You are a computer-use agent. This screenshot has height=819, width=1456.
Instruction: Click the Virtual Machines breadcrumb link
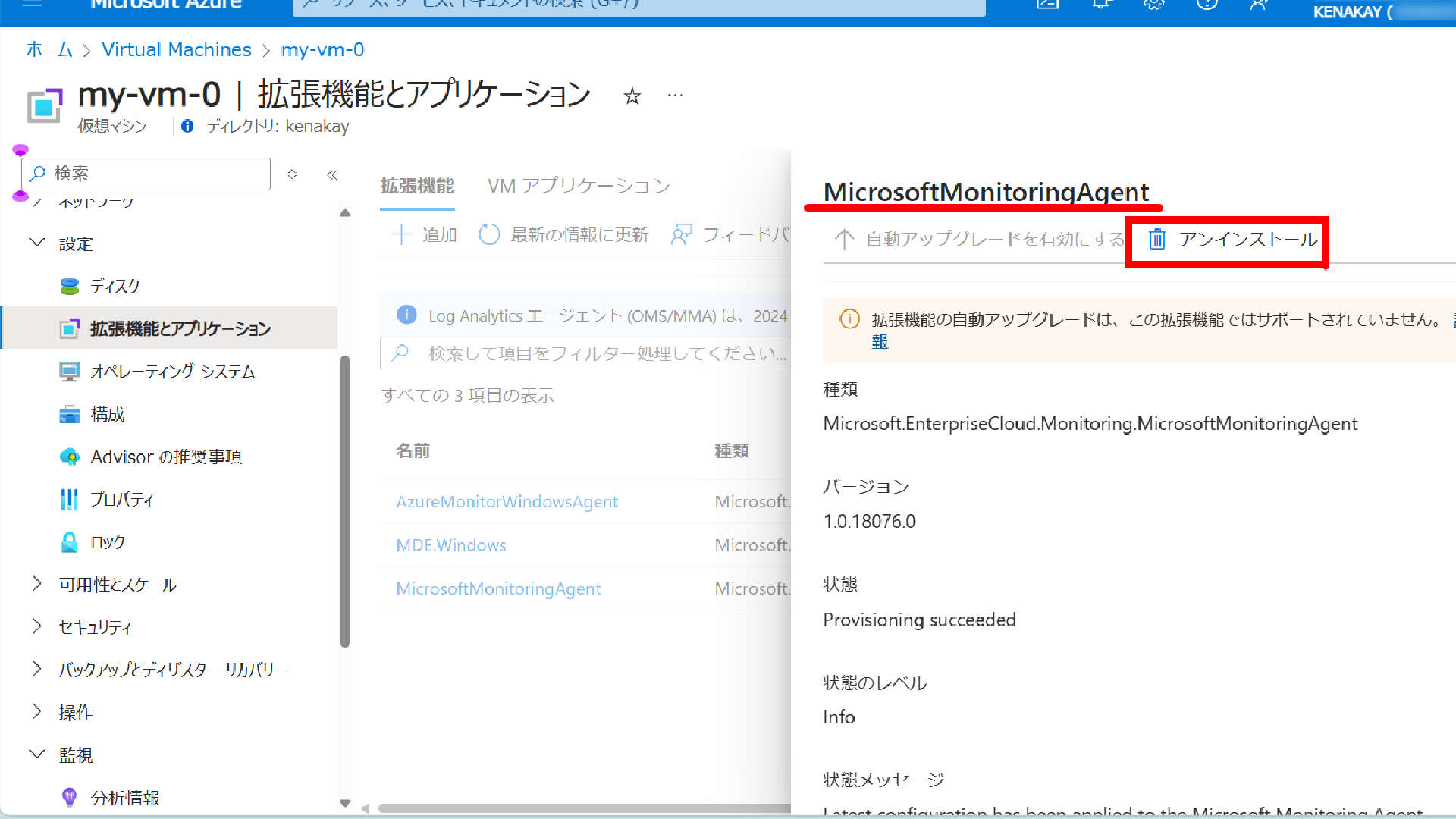[176, 50]
